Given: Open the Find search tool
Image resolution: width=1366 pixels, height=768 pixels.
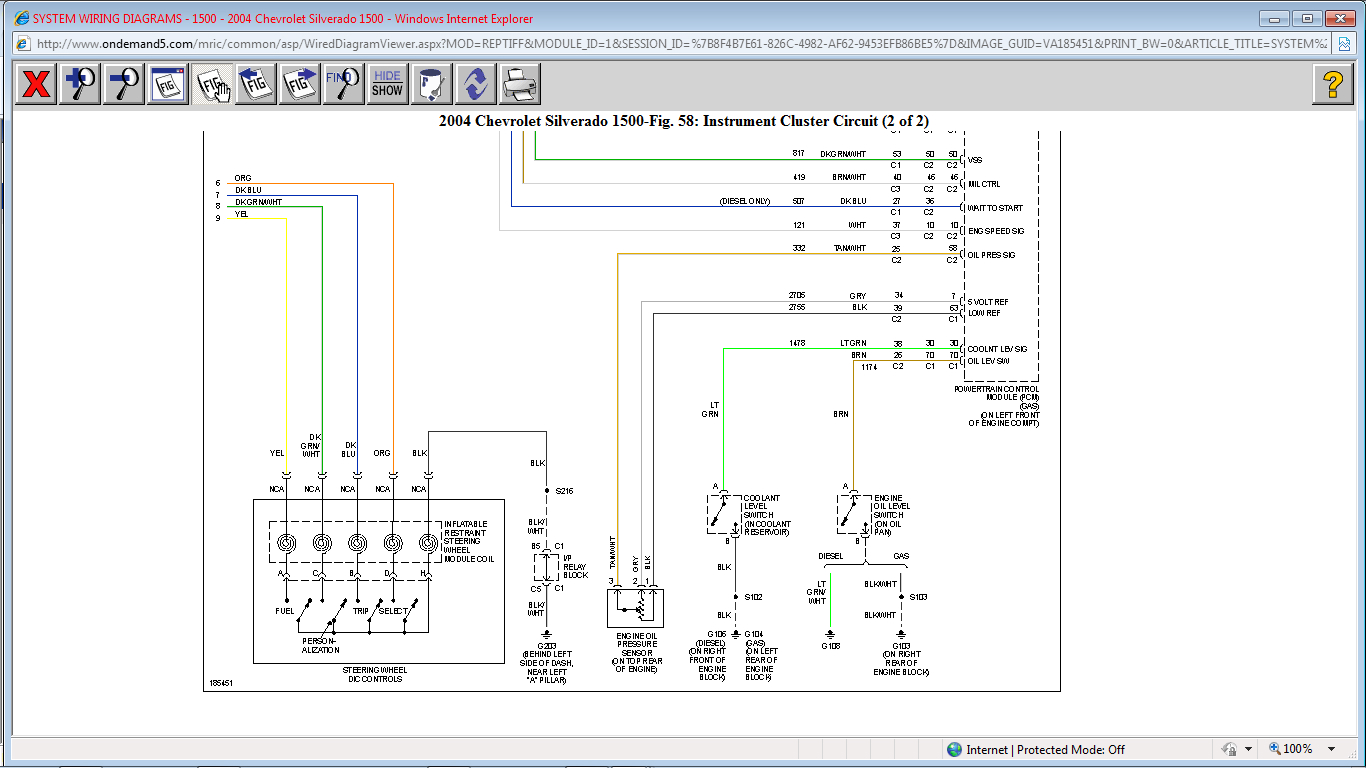Looking at the screenshot, I should (344, 84).
